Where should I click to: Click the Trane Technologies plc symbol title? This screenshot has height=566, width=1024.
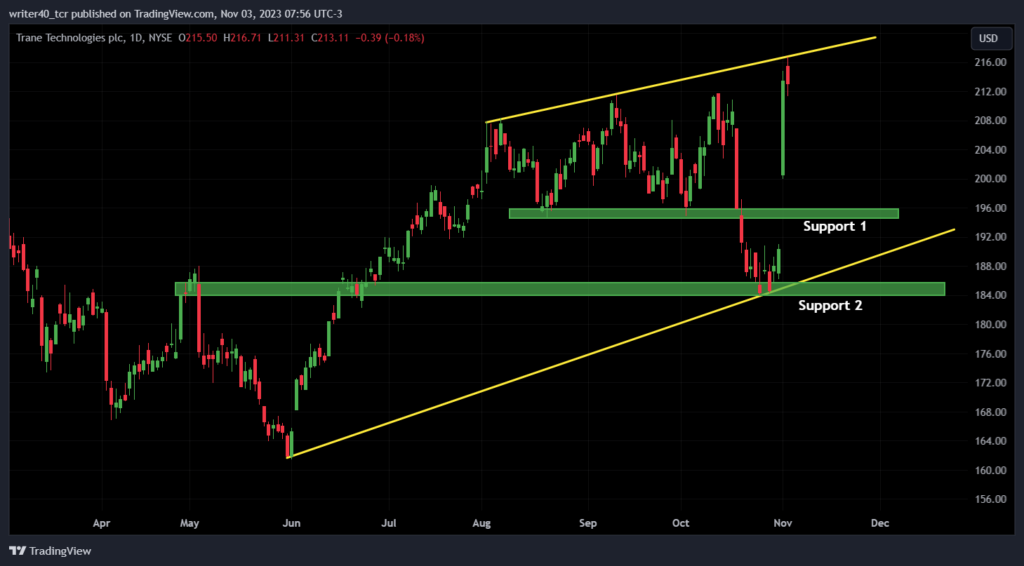click(70, 38)
